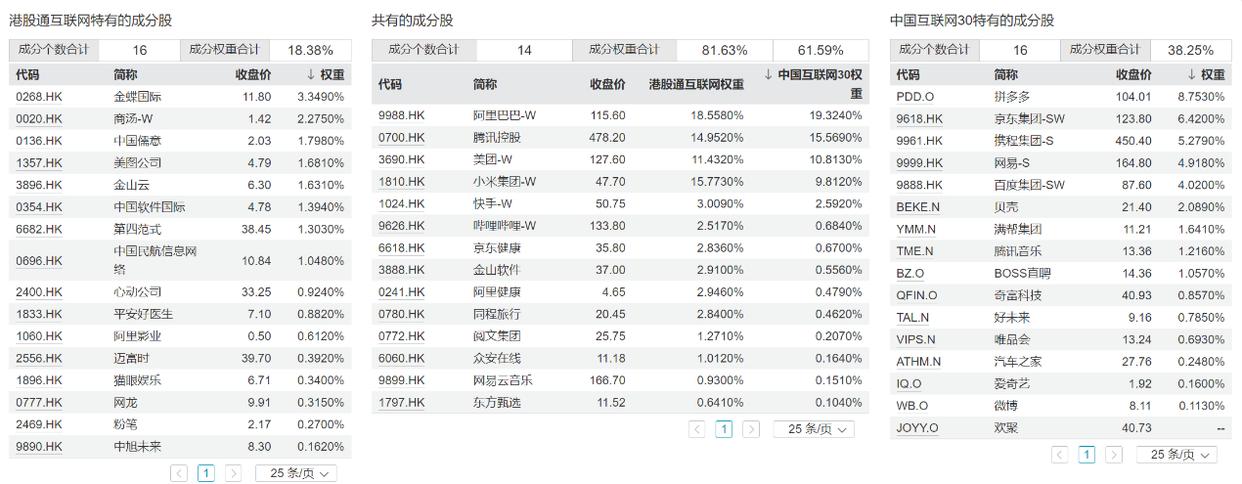Image resolution: width=1242 pixels, height=484 pixels.
Task: Select page 1 in left table pagination
Action: point(206,473)
